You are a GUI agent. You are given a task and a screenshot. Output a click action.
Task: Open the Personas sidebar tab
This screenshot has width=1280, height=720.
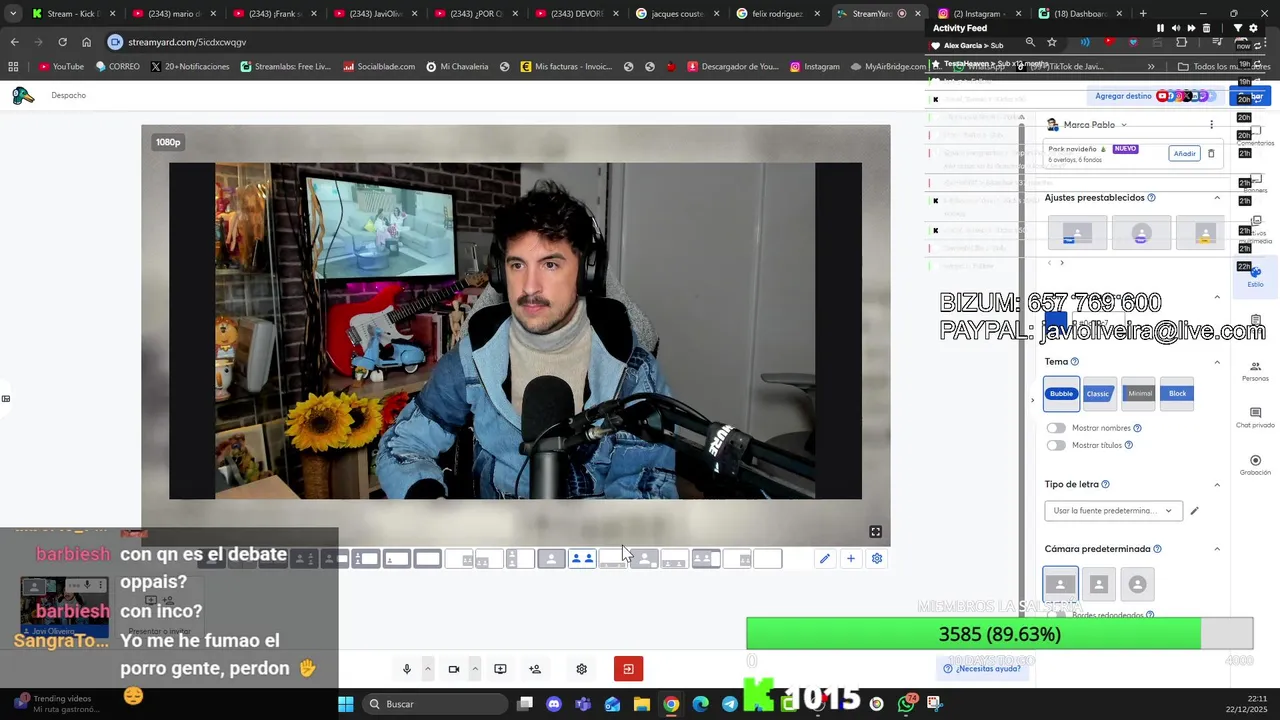click(x=1255, y=371)
